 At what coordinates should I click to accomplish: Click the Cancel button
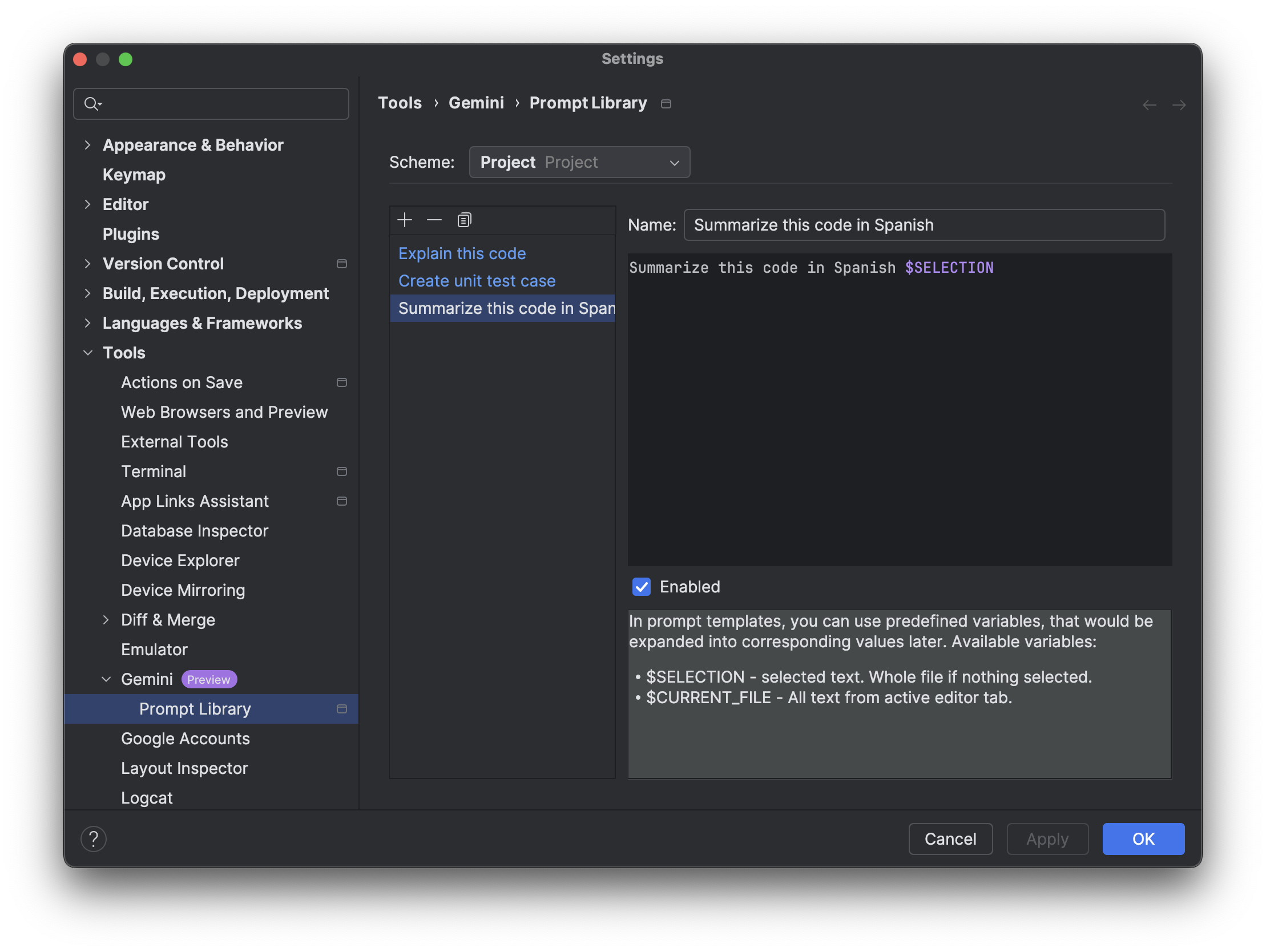tap(950, 839)
